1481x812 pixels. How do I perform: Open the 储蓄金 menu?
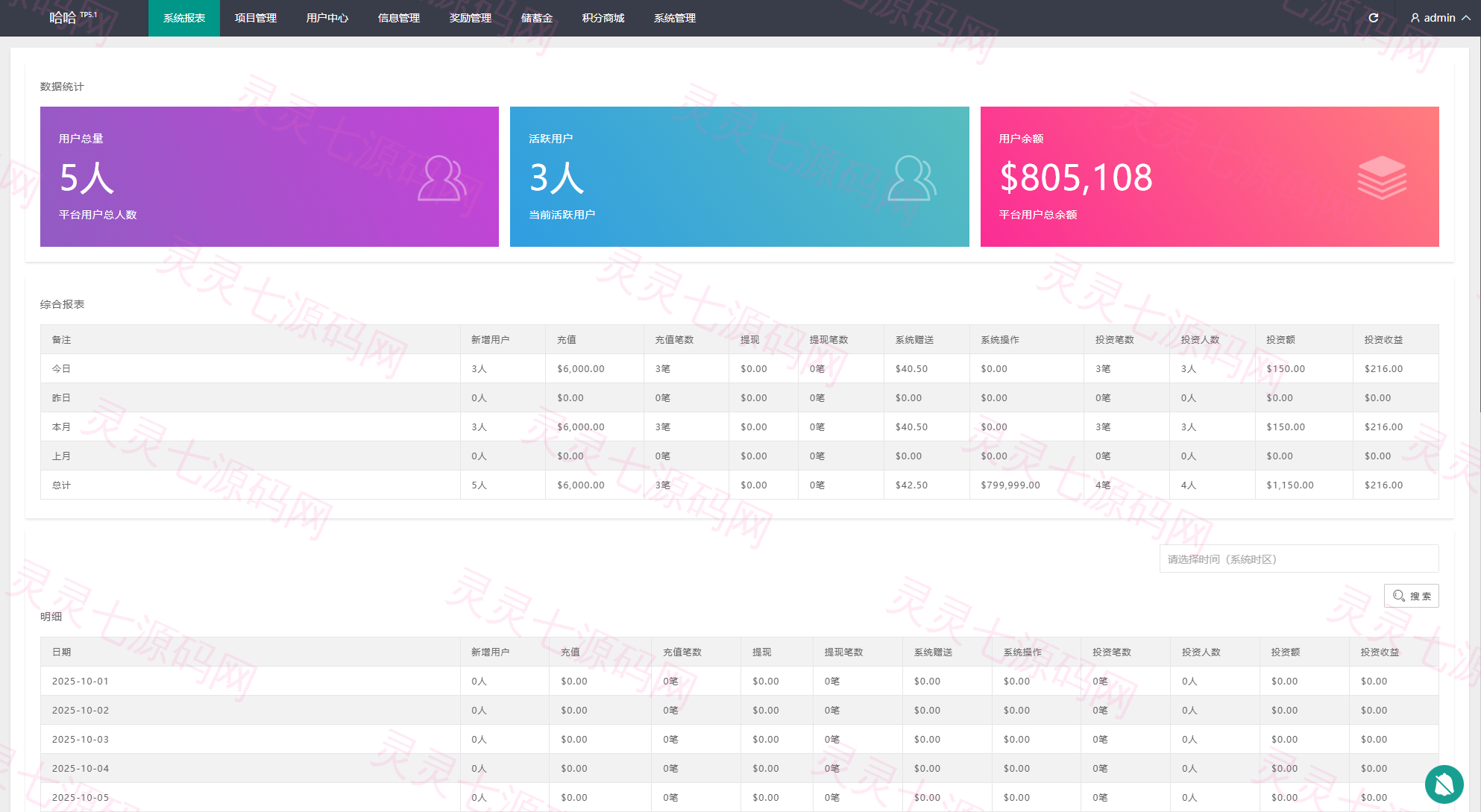click(x=537, y=18)
